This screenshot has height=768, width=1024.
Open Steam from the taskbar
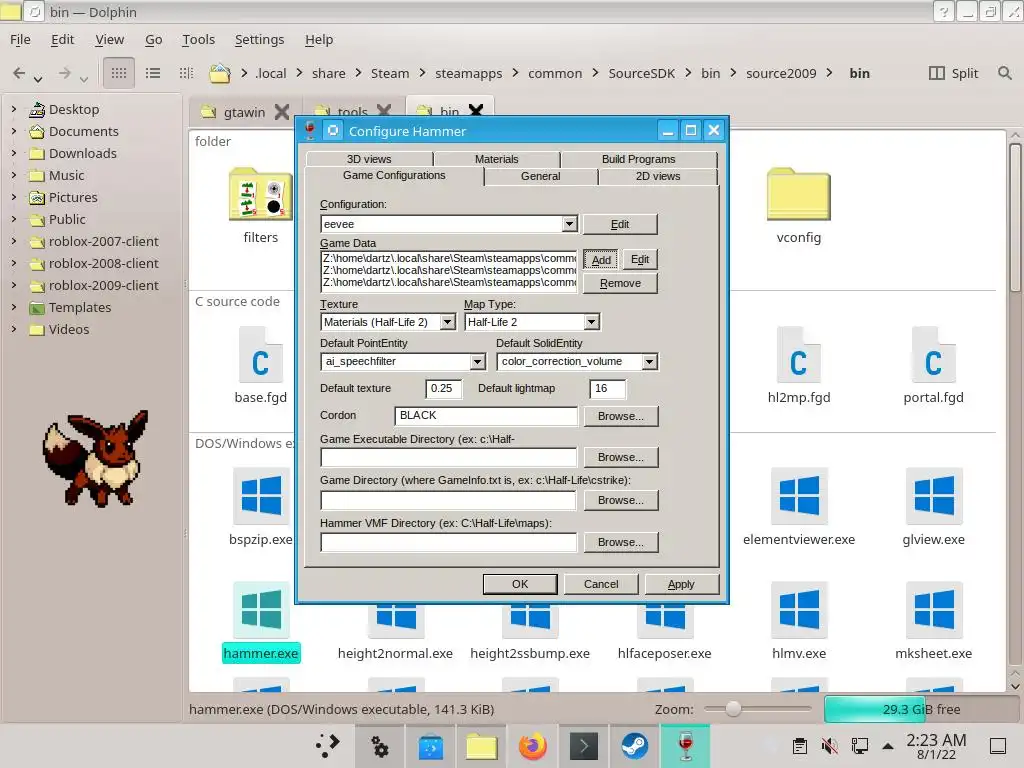pyautogui.click(x=634, y=746)
